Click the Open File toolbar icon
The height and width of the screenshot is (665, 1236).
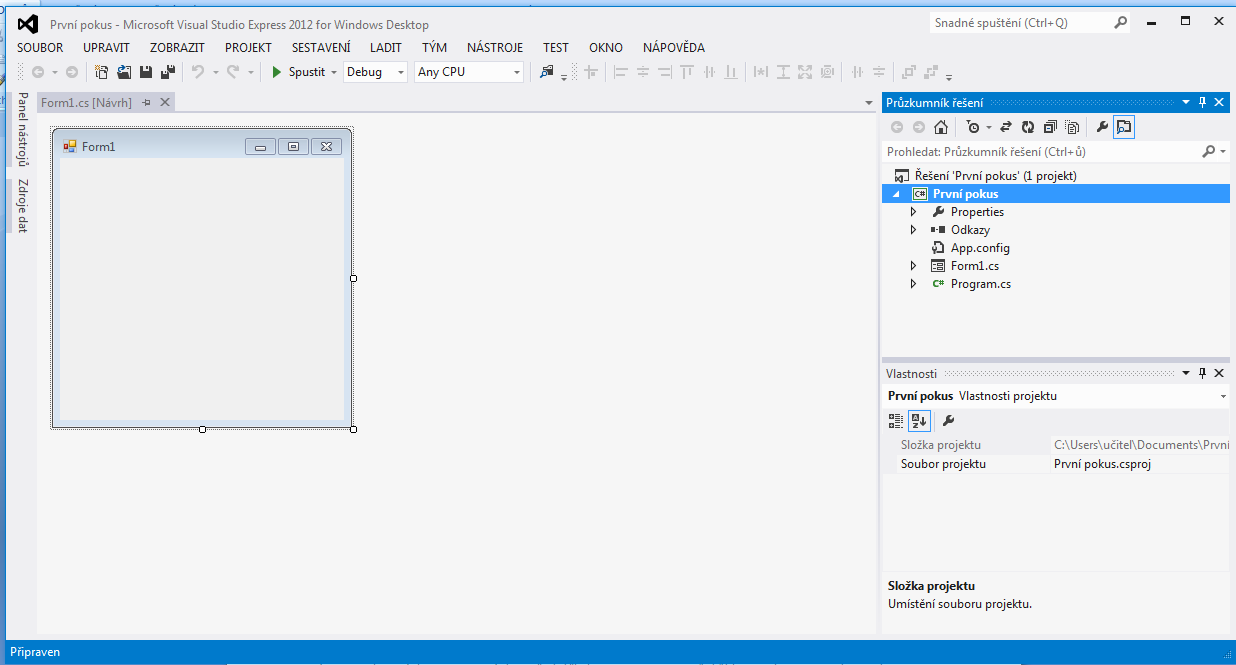click(124, 72)
